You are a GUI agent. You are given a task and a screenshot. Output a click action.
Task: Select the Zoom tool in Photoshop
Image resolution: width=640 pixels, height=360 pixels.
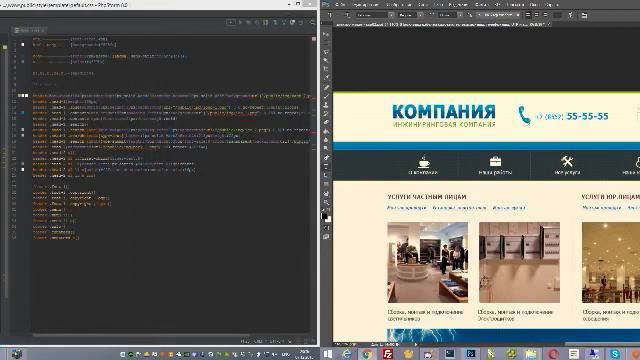[x=326, y=202]
